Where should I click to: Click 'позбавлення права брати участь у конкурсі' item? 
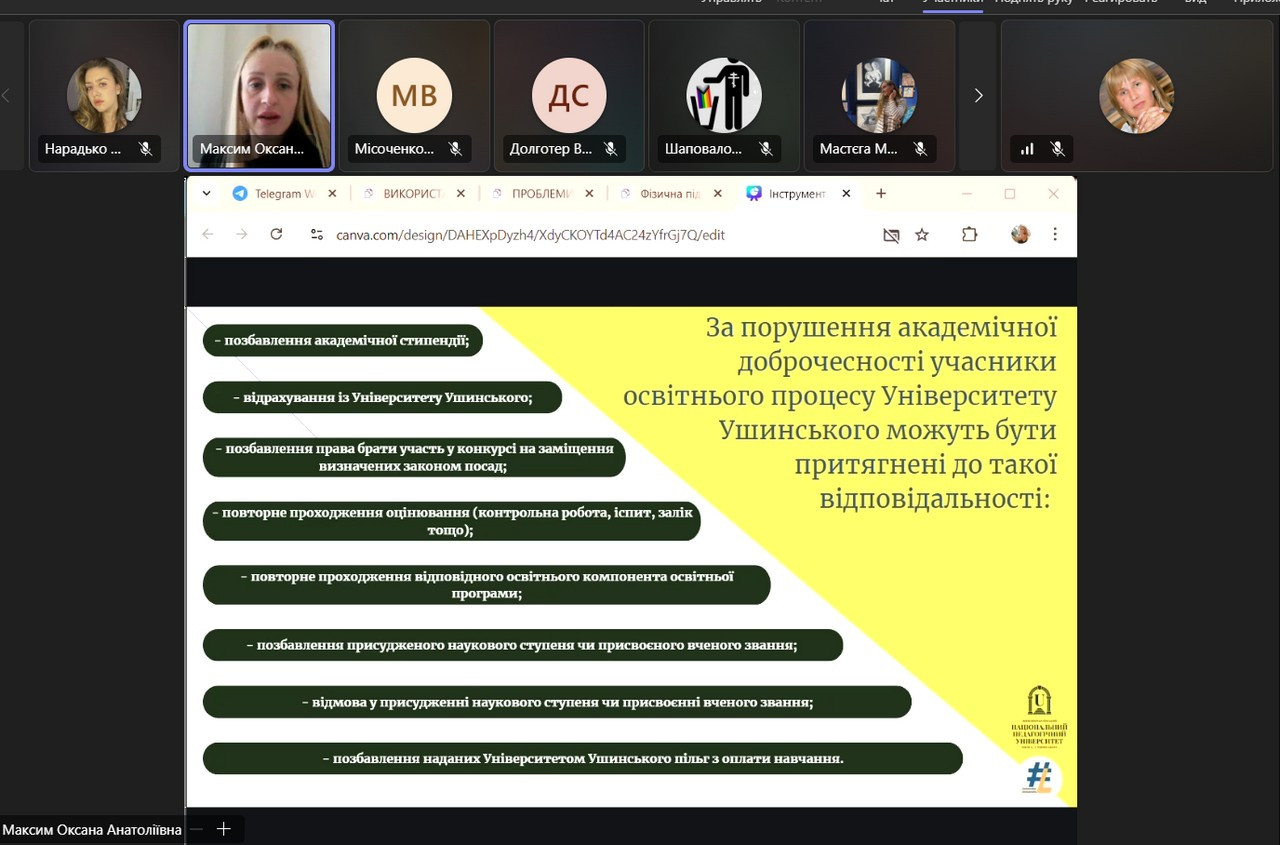tap(414, 457)
